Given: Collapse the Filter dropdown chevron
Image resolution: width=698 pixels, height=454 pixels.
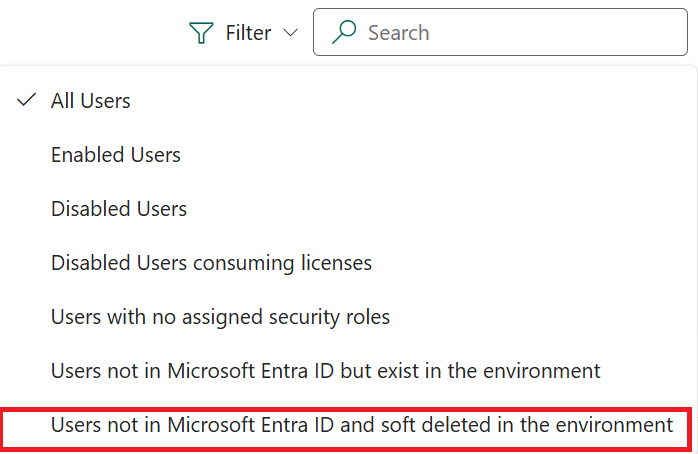Looking at the screenshot, I should coord(291,33).
